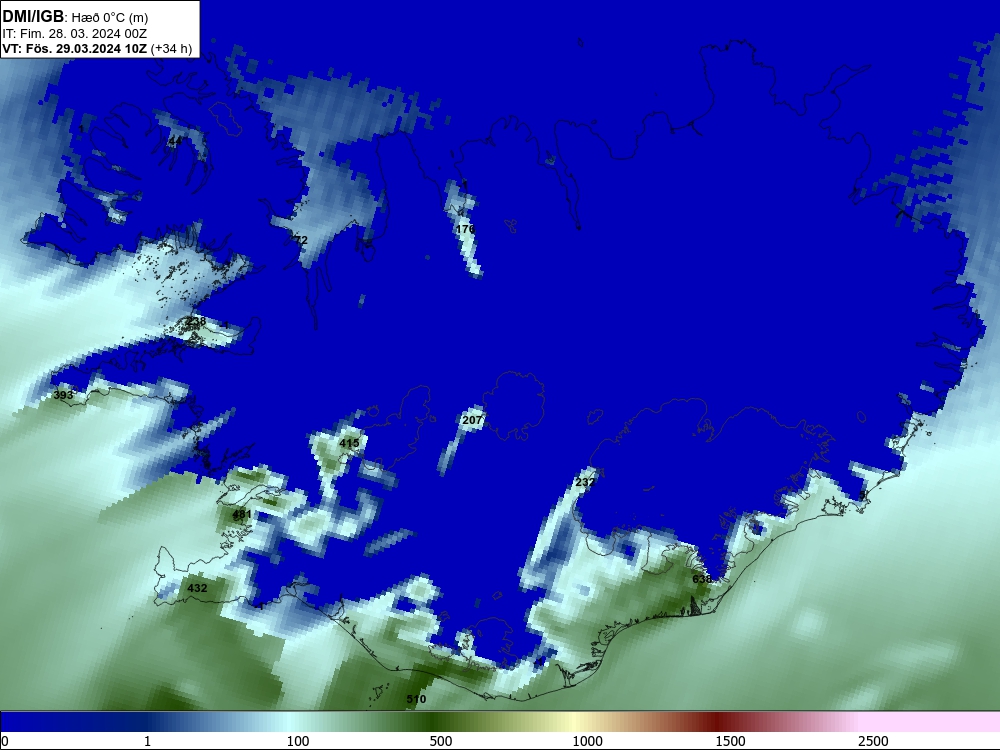Click the map value 481
This screenshot has height=750, width=1000.
242,513
